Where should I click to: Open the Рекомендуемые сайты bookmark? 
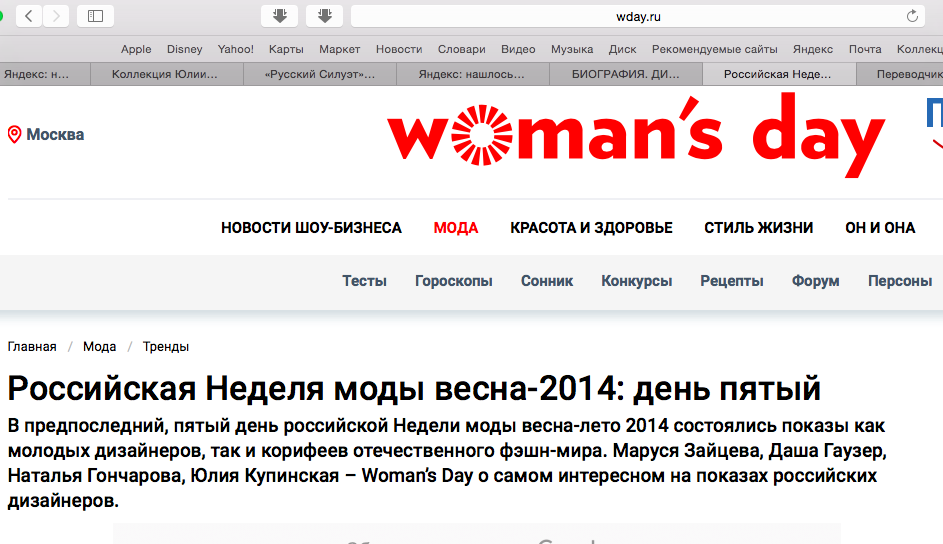pos(714,49)
